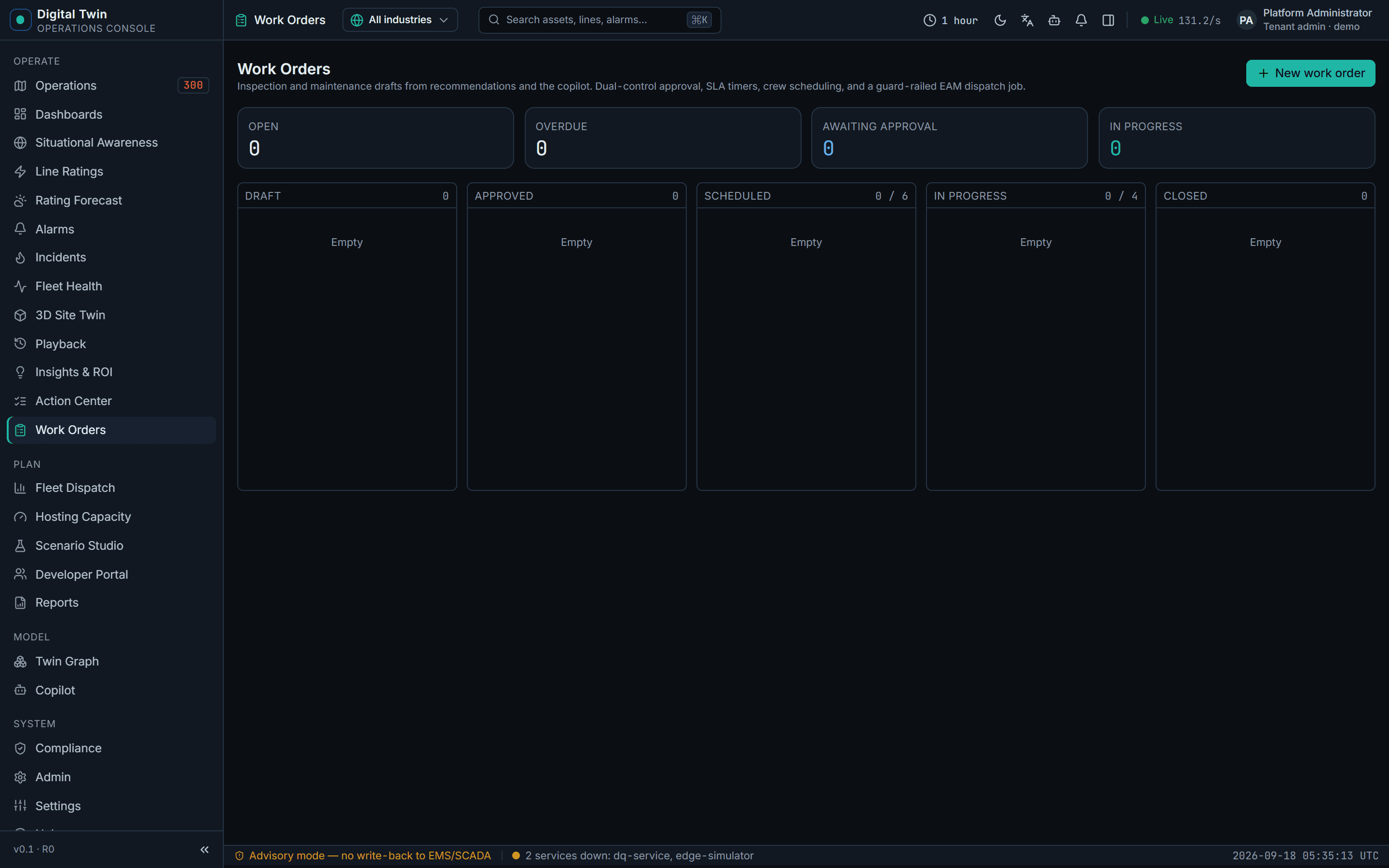
Task: Click the Copilot robot icon in sidebar
Action: tap(20, 690)
